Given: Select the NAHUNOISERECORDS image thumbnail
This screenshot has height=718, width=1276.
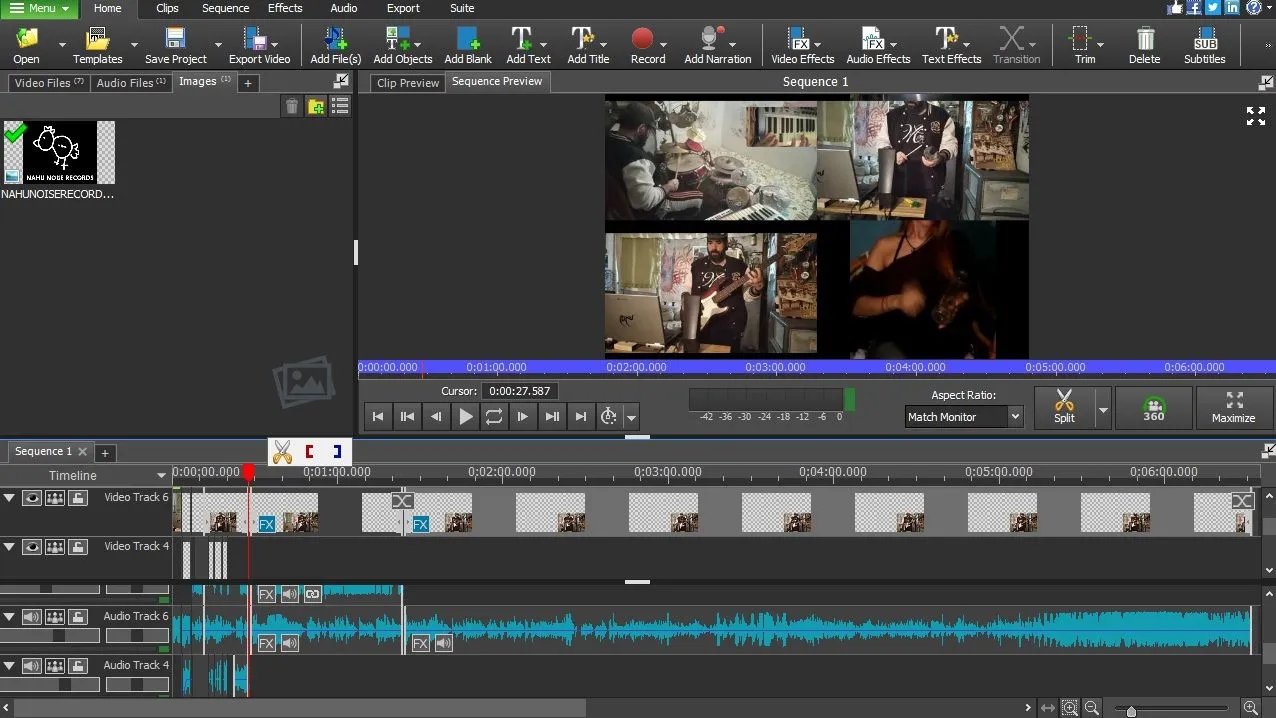Looking at the screenshot, I should tap(58, 153).
